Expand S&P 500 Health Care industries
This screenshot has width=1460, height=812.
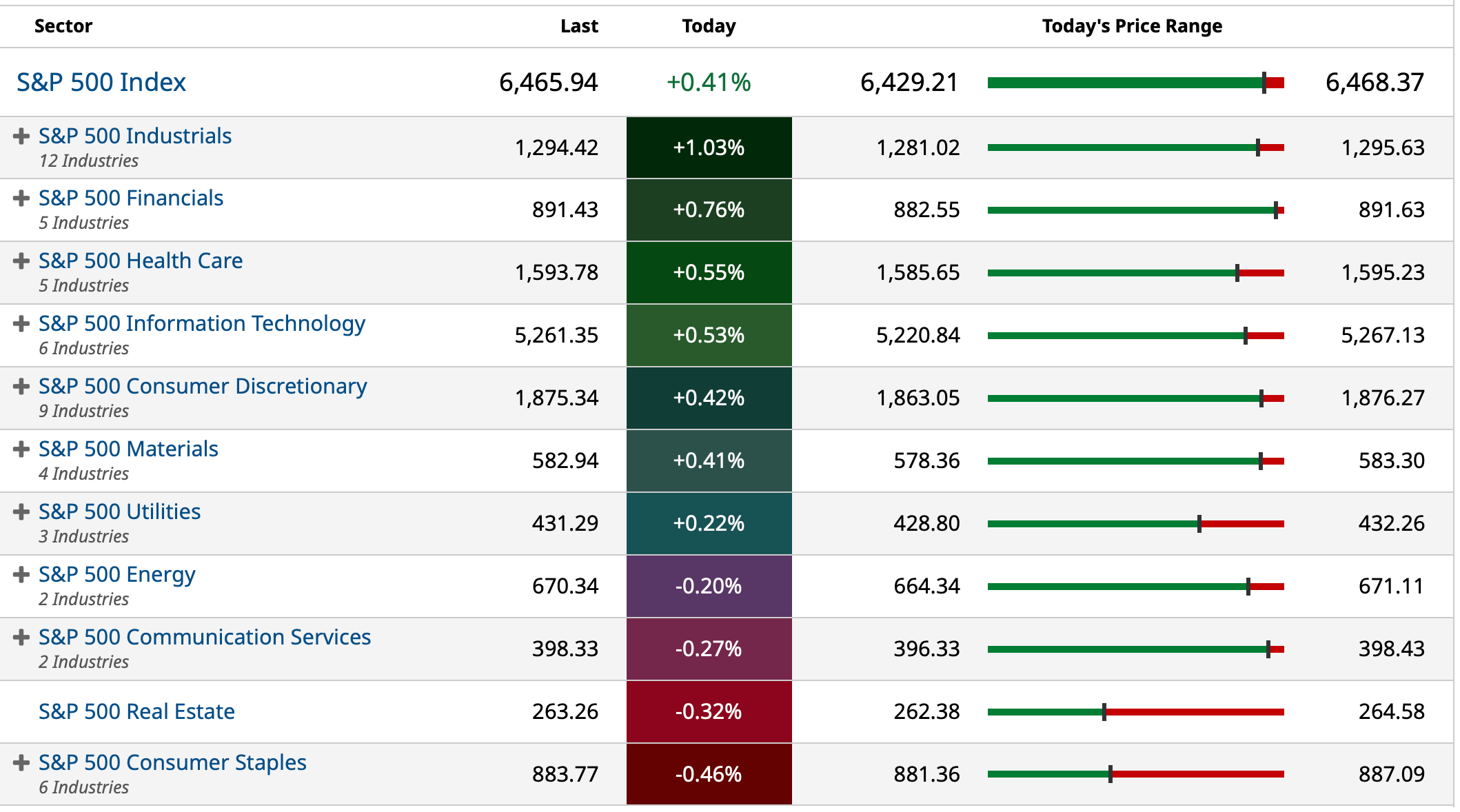(x=21, y=261)
